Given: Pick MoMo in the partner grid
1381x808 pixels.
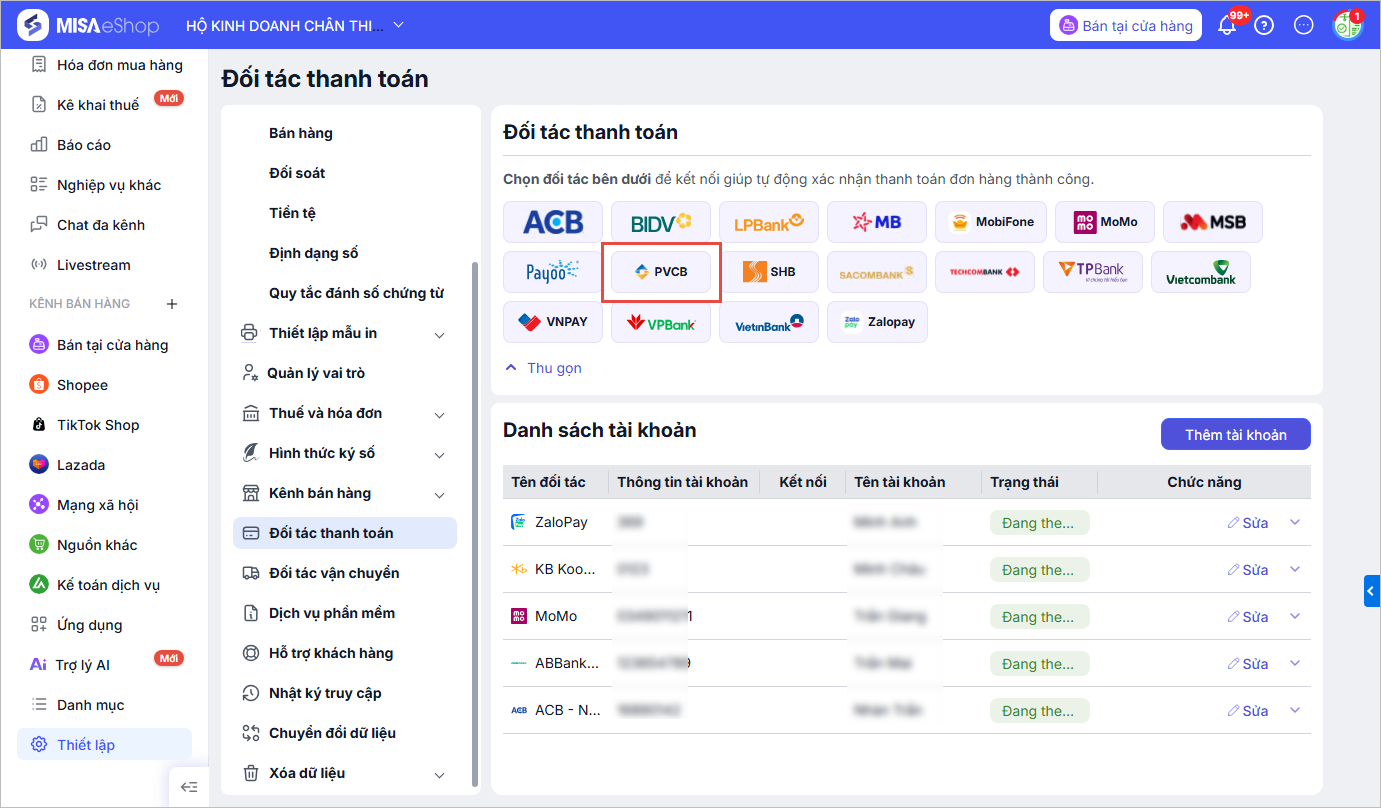Looking at the screenshot, I should pos(1105,222).
